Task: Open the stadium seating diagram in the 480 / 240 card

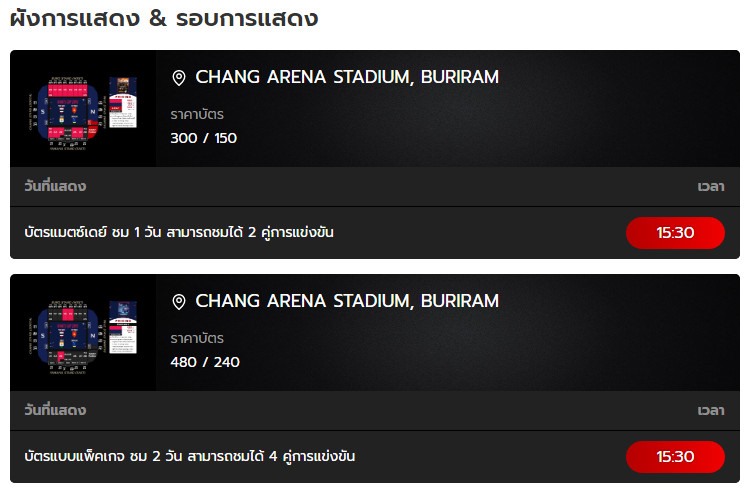Action: (x=66, y=337)
